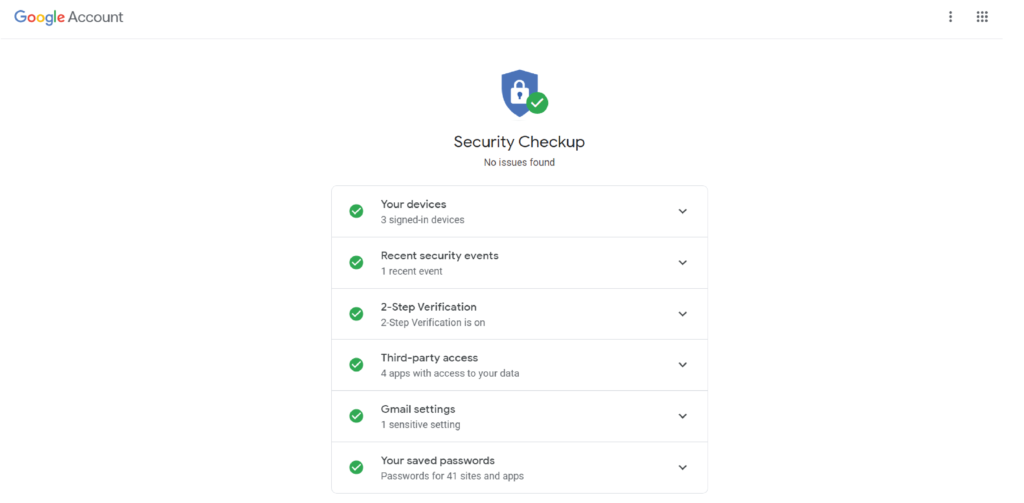Viewport: 1024px width, 503px height.
Task: Expand the 2-Step Verification chevron
Action: (x=682, y=314)
